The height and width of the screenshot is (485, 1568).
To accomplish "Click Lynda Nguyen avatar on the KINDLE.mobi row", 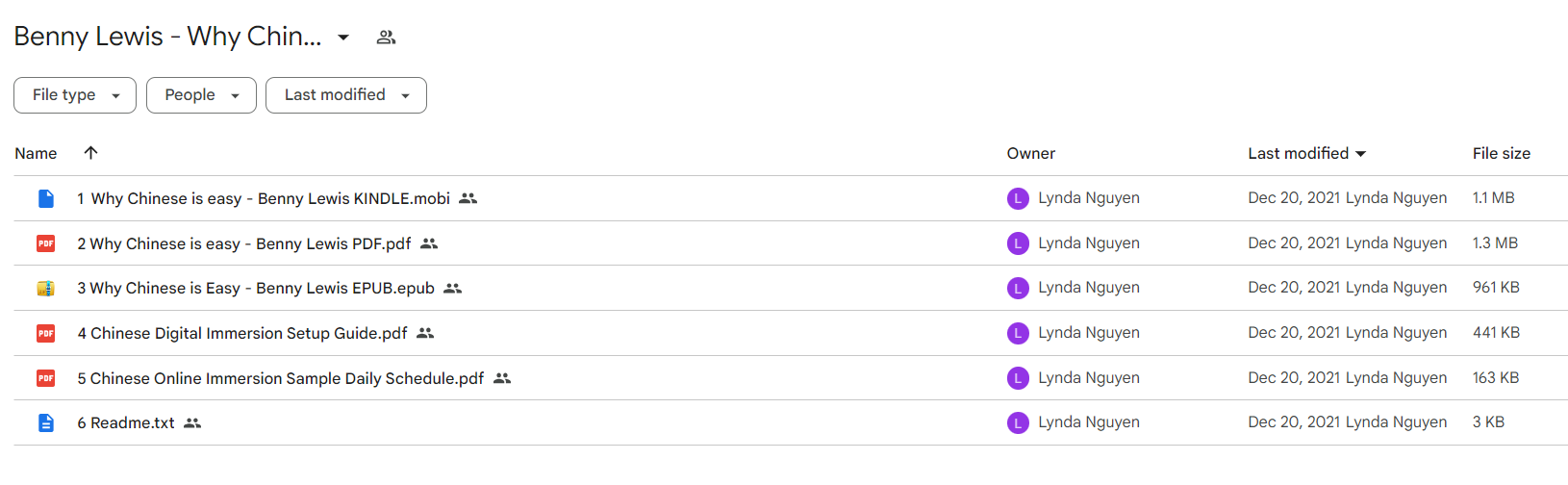I will tap(1018, 198).
